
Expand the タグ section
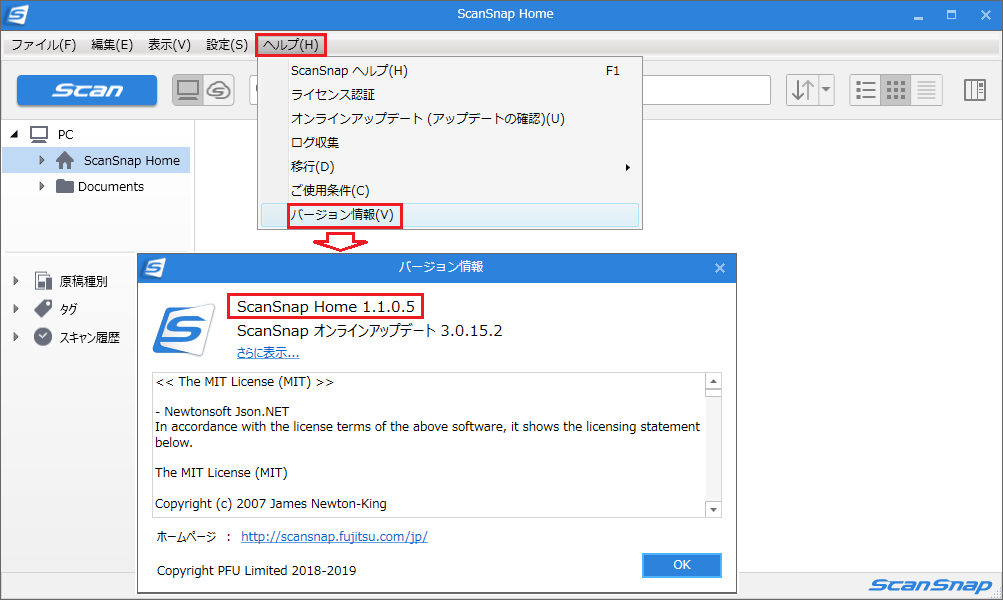tap(16, 308)
